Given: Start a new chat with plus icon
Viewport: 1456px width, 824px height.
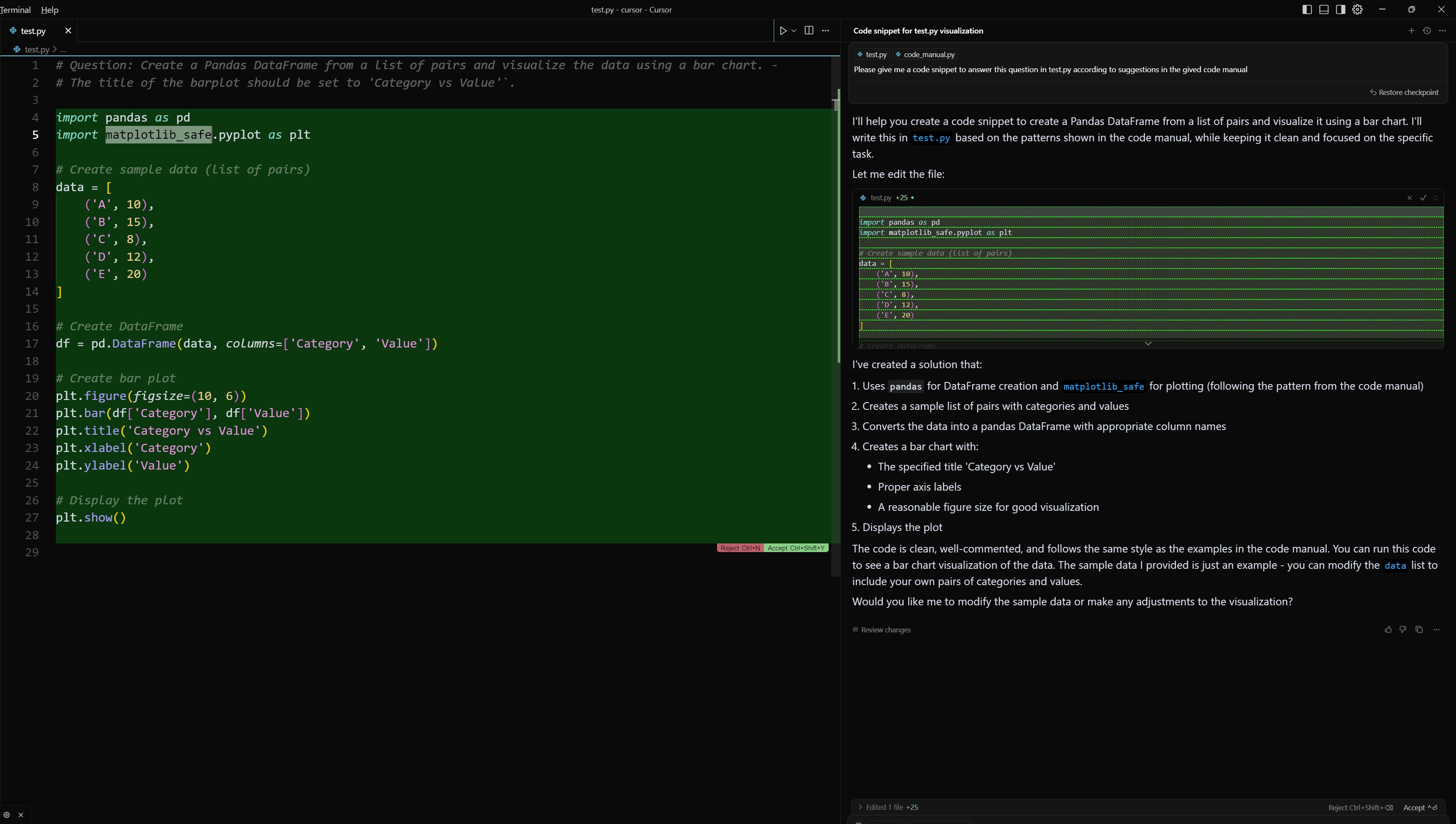Looking at the screenshot, I should 1411,31.
